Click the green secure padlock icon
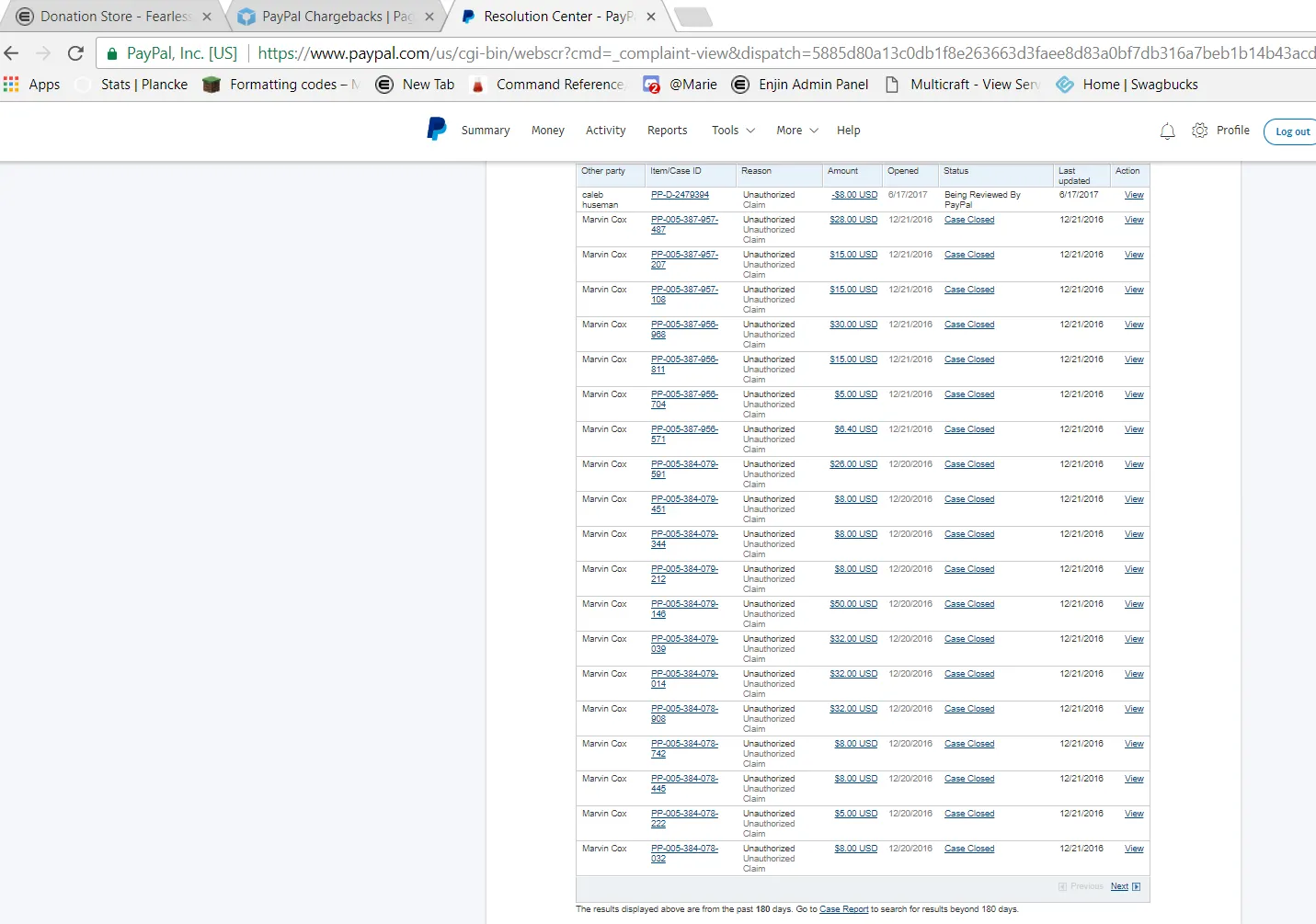The image size is (1316, 924). pyautogui.click(x=112, y=53)
